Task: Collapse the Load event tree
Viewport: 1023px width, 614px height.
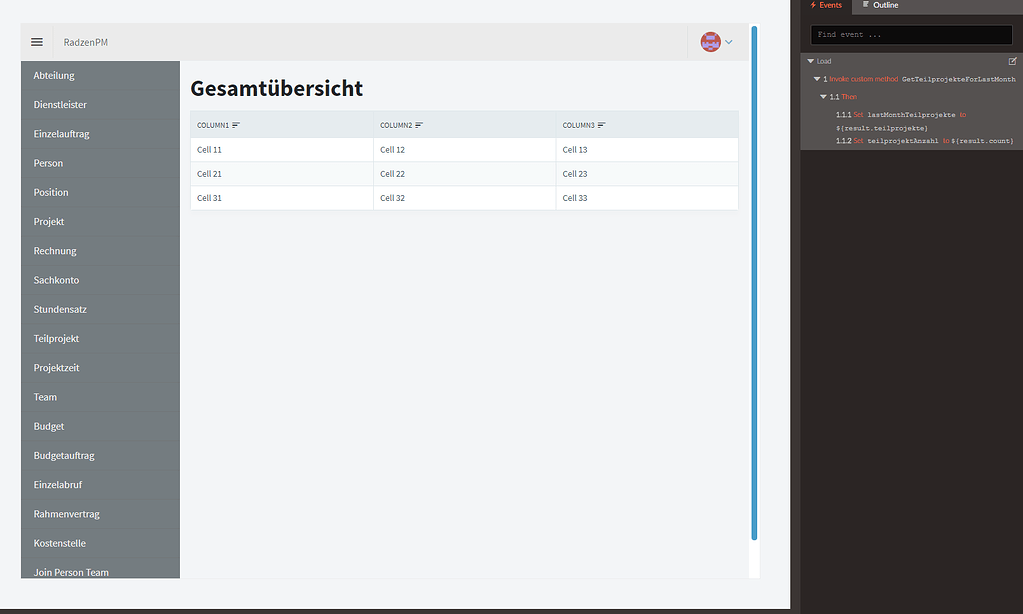Action: click(810, 61)
